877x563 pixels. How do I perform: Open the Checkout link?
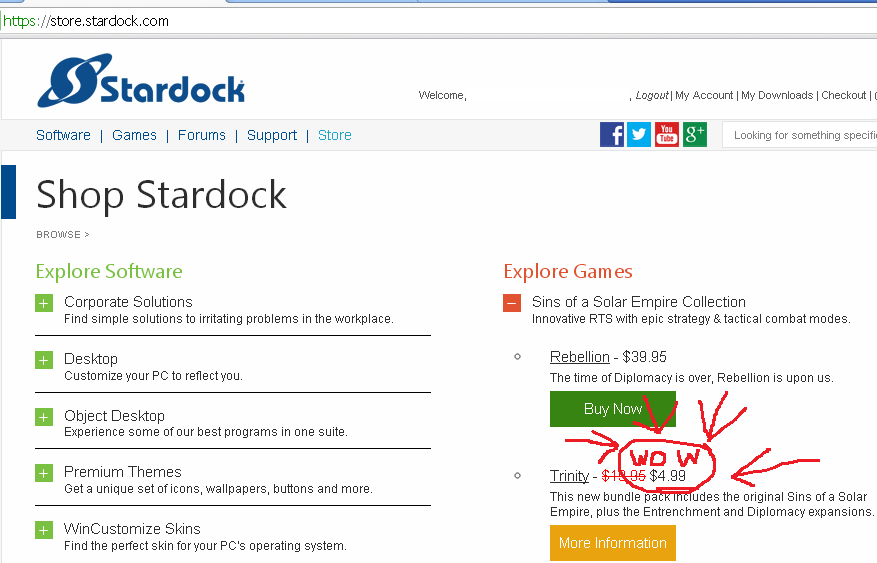pos(843,96)
